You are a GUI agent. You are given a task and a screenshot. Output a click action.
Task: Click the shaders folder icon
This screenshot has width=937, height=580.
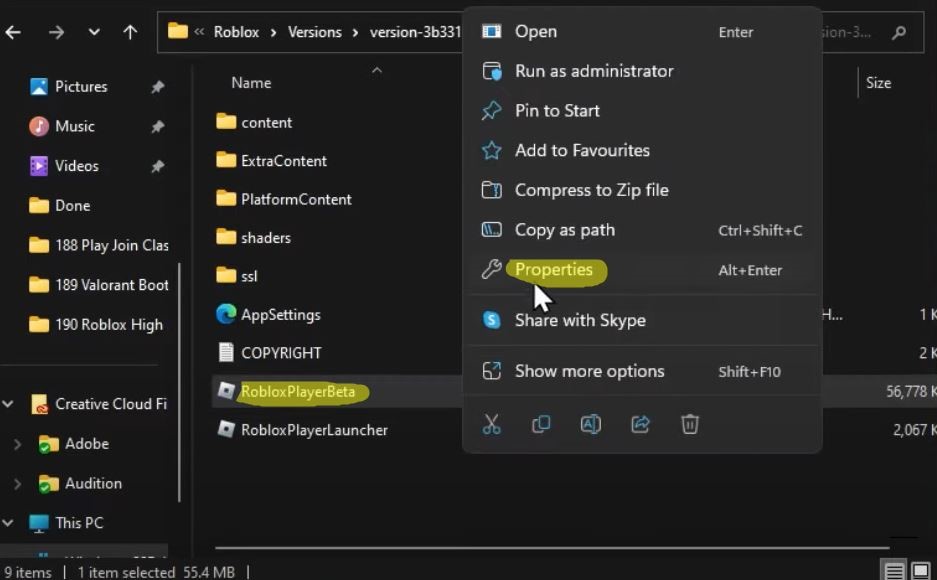tap(226, 237)
